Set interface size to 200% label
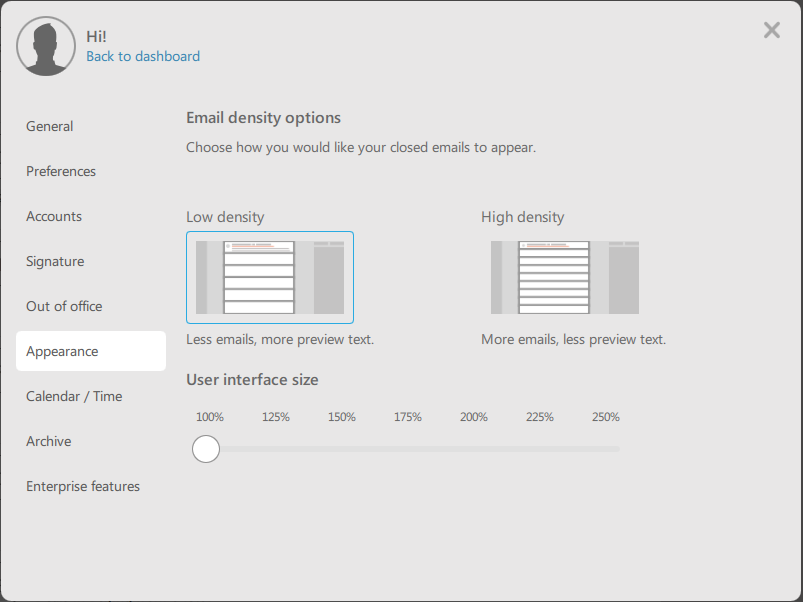This screenshot has width=803, height=602. click(x=474, y=417)
